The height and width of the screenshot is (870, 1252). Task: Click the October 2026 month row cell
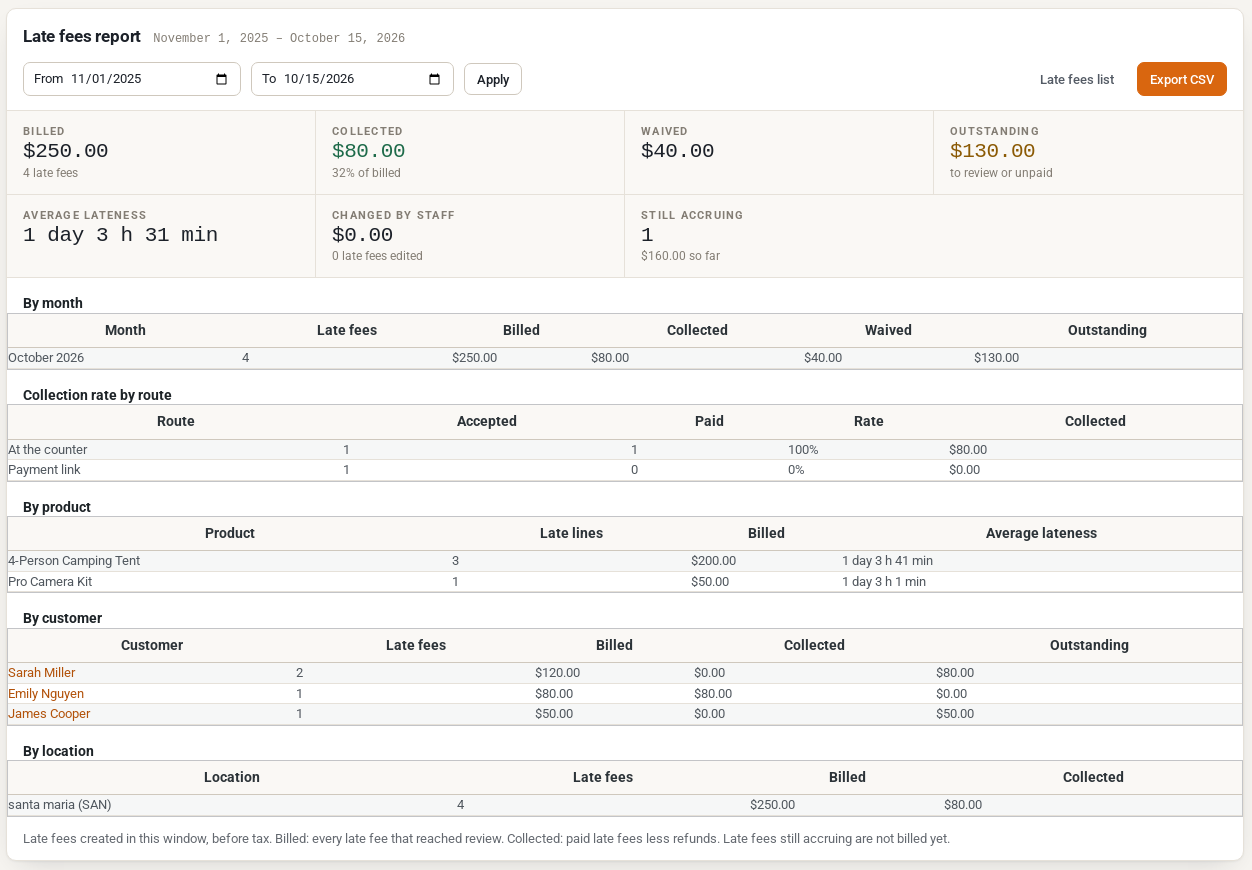click(x=46, y=358)
